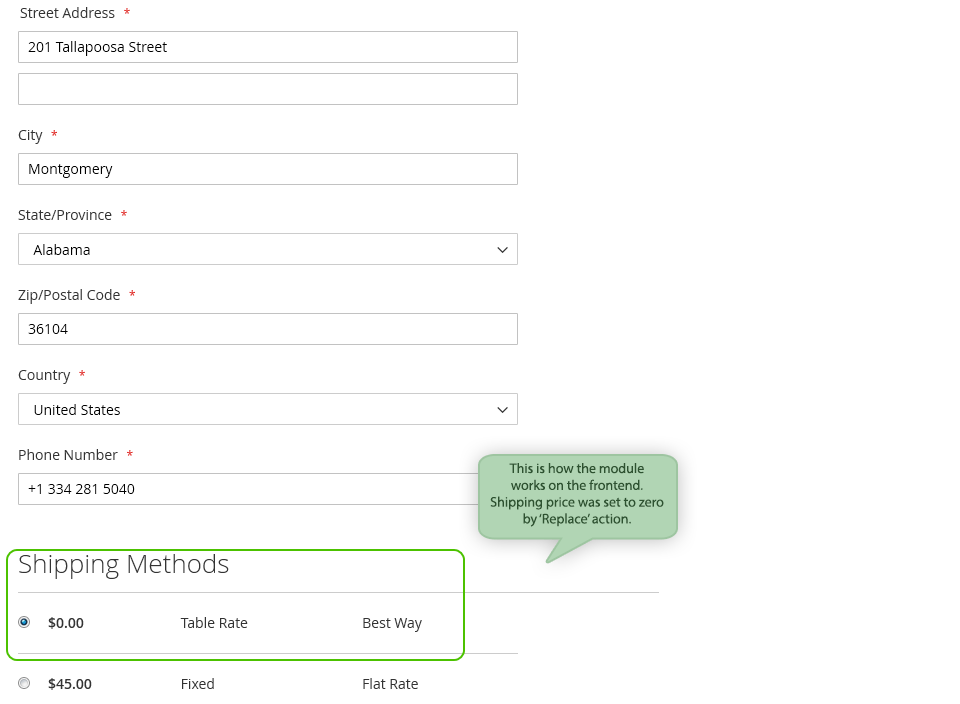960x704 pixels.
Task: Click the Phone Number label text
Action: (x=68, y=455)
